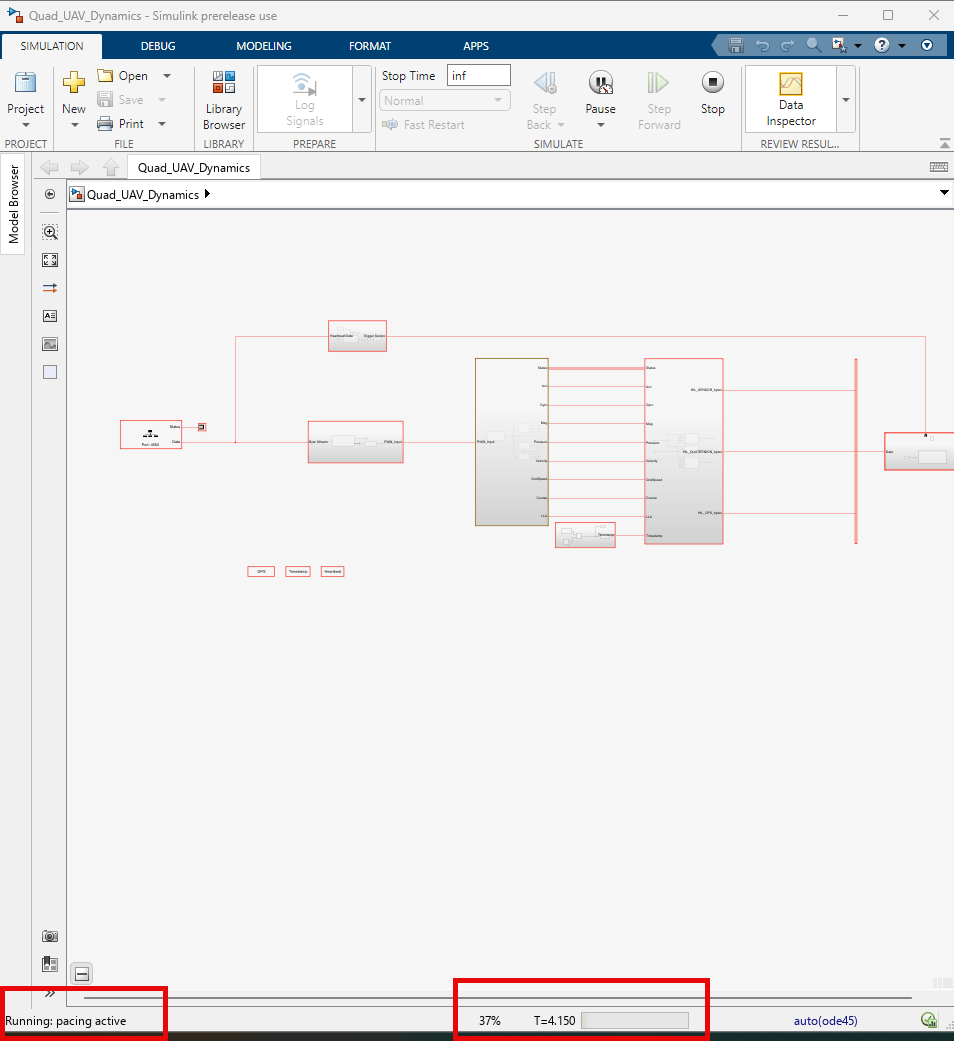Pause the running simulation
This screenshot has height=1041, width=954.
(600, 93)
